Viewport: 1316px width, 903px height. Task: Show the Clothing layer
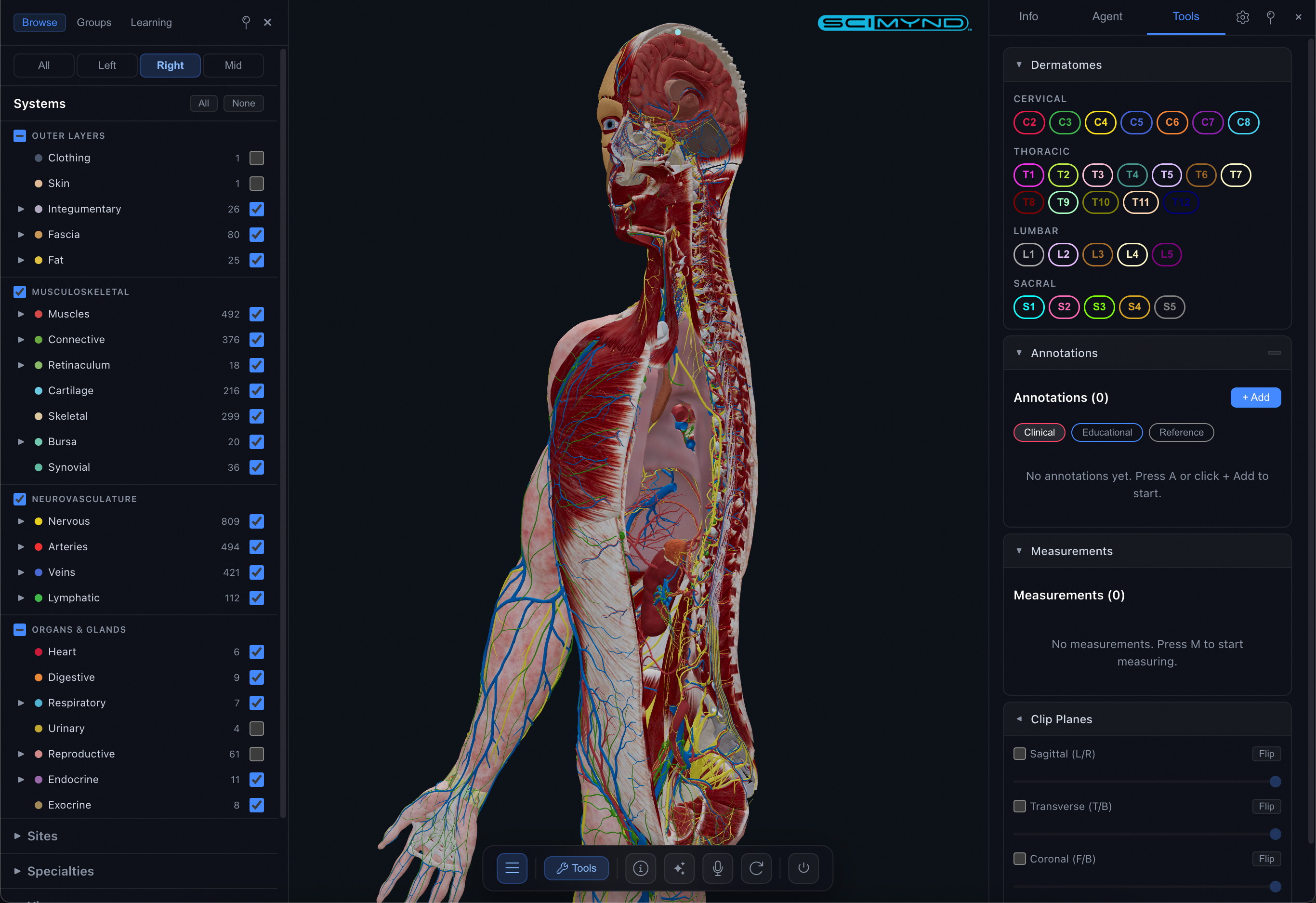pos(257,158)
